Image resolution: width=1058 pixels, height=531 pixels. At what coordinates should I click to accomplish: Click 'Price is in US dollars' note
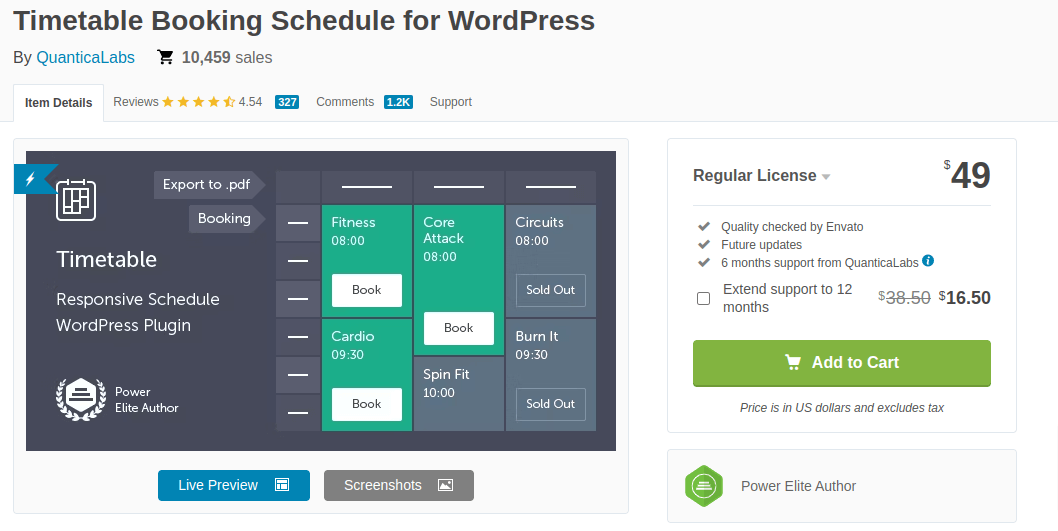[841, 408]
